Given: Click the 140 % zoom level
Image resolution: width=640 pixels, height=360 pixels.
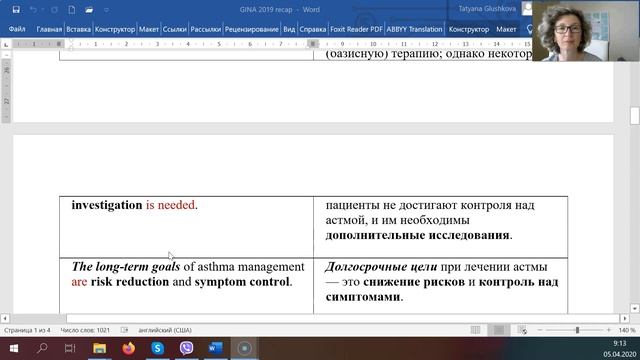Looking at the screenshot, I should tap(627, 330).
